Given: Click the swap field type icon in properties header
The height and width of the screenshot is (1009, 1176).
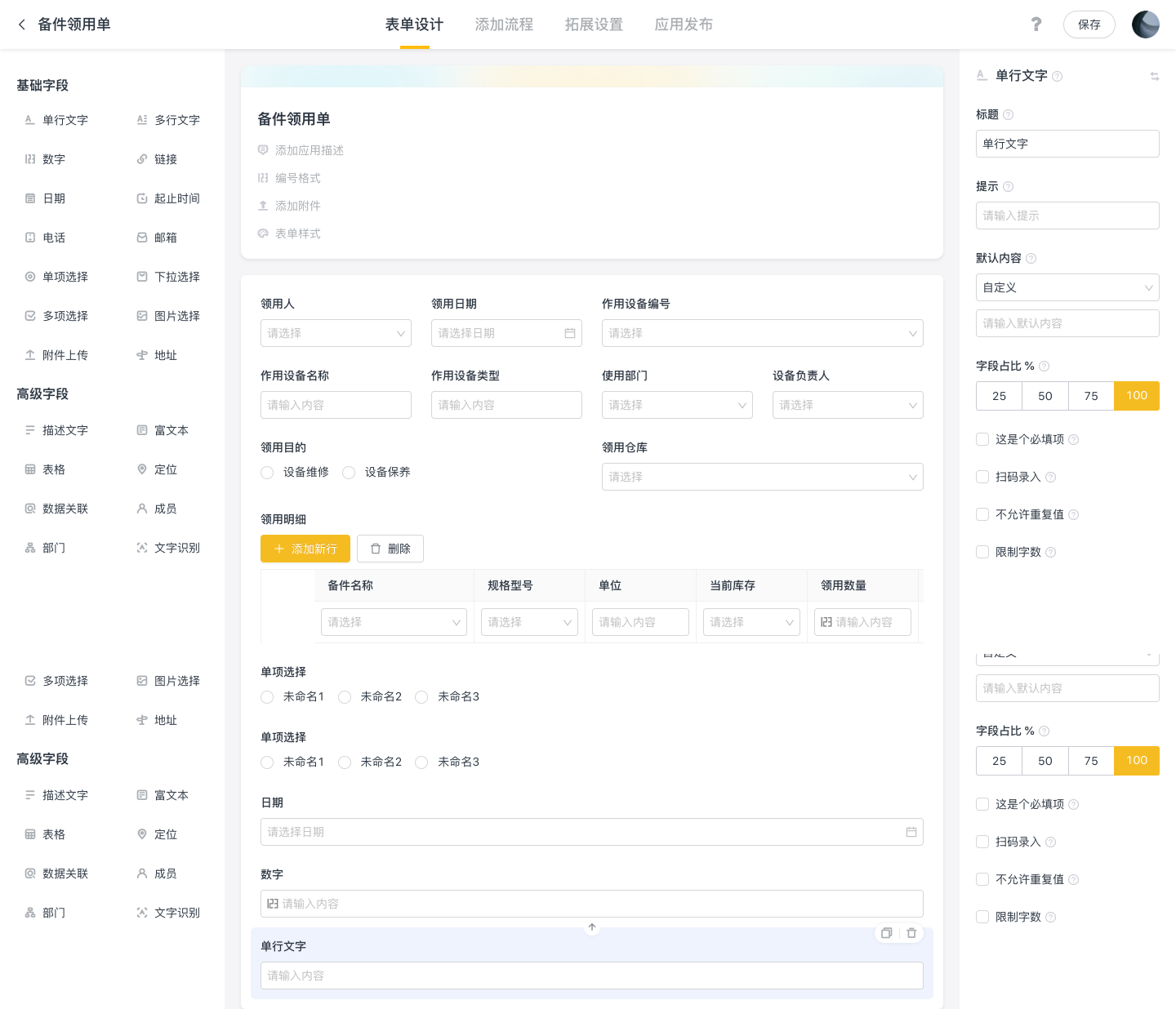Looking at the screenshot, I should [x=1154, y=76].
